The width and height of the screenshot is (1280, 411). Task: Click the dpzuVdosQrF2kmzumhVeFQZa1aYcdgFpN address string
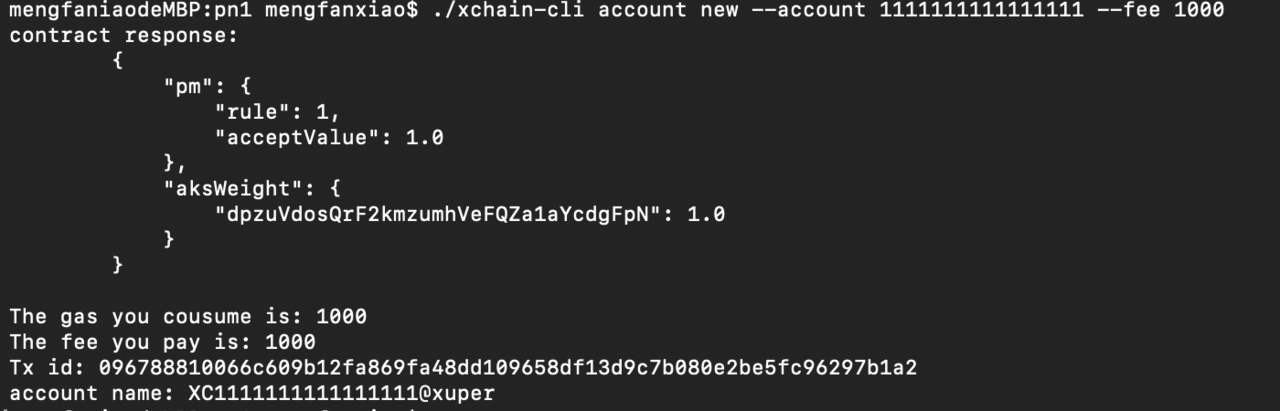444,214
